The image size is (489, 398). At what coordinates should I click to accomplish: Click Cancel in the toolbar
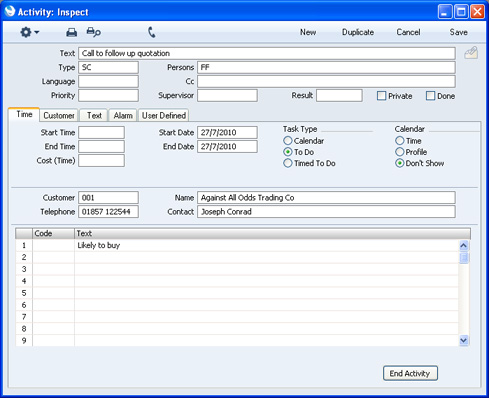(408, 32)
